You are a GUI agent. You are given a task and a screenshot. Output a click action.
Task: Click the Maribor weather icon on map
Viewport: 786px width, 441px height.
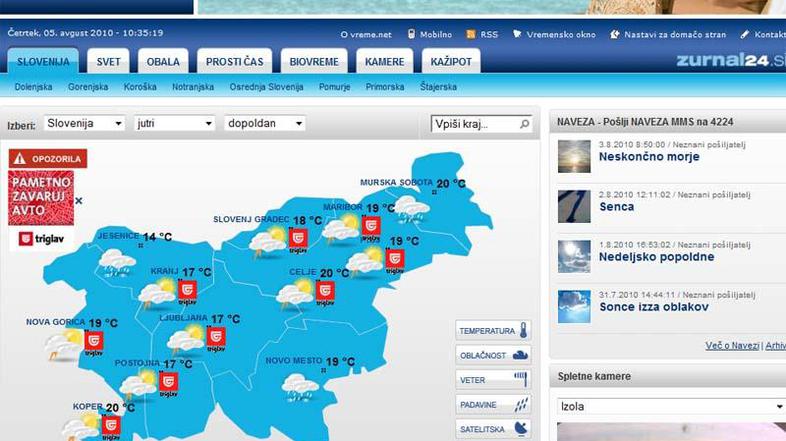[x=341, y=229]
